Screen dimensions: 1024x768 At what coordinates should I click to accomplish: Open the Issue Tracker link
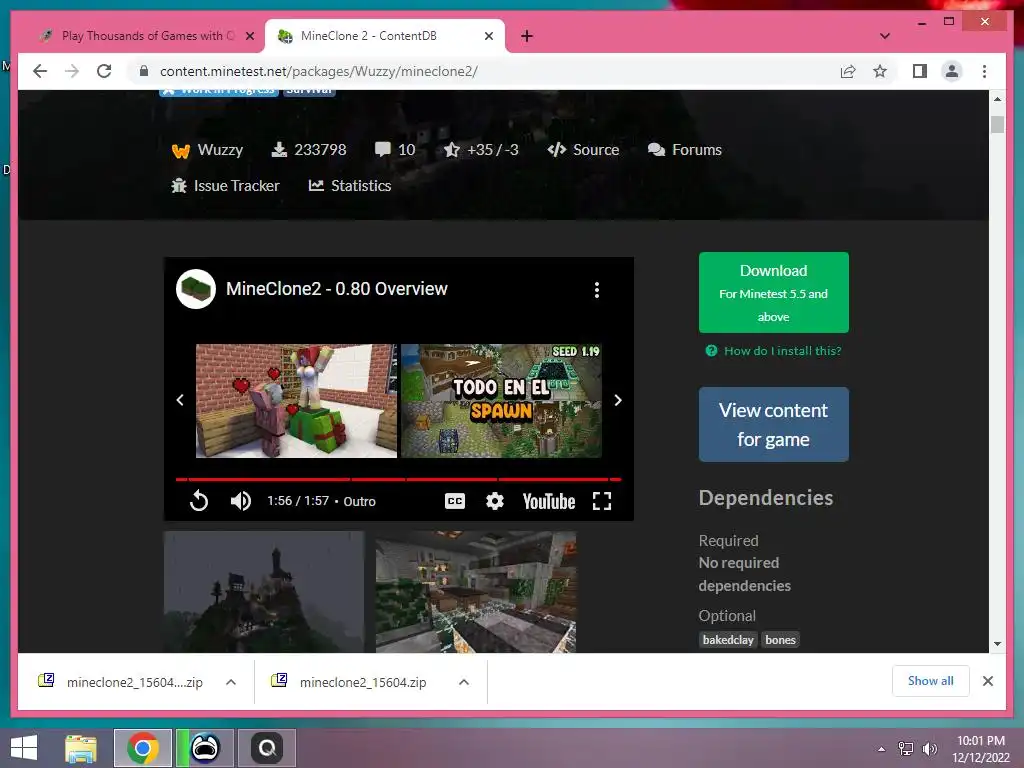225,185
